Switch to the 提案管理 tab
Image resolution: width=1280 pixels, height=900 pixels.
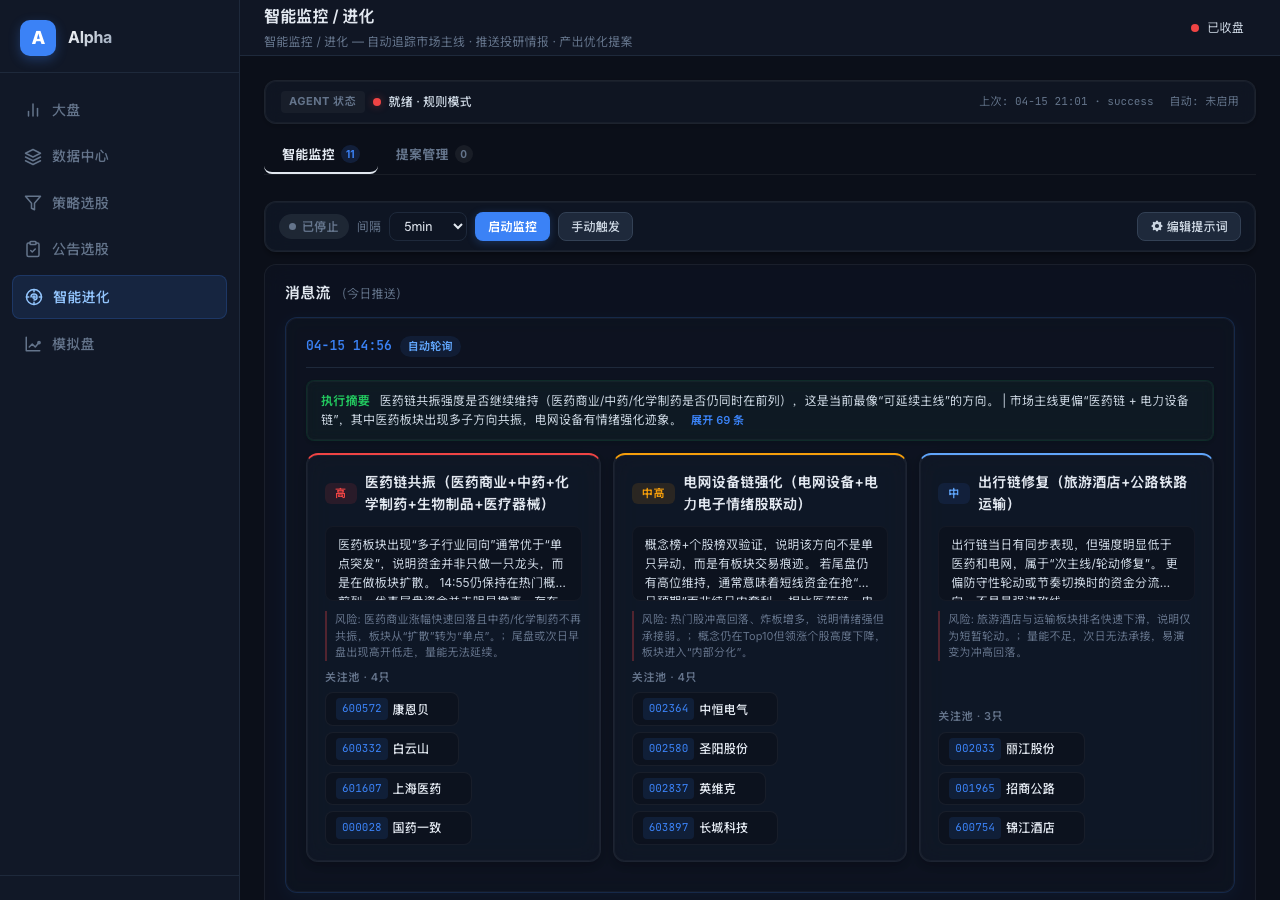[x=434, y=154]
